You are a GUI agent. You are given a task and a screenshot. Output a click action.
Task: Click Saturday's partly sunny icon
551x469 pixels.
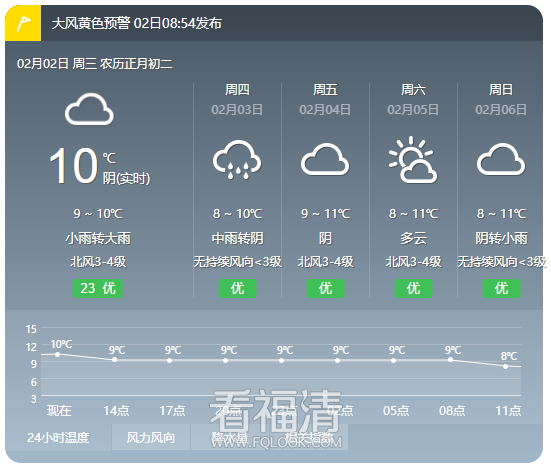tap(413, 160)
